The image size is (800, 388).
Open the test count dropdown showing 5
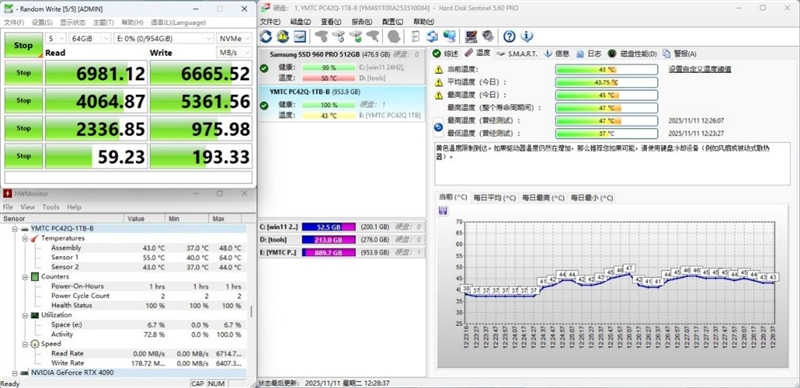pyautogui.click(x=56, y=39)
